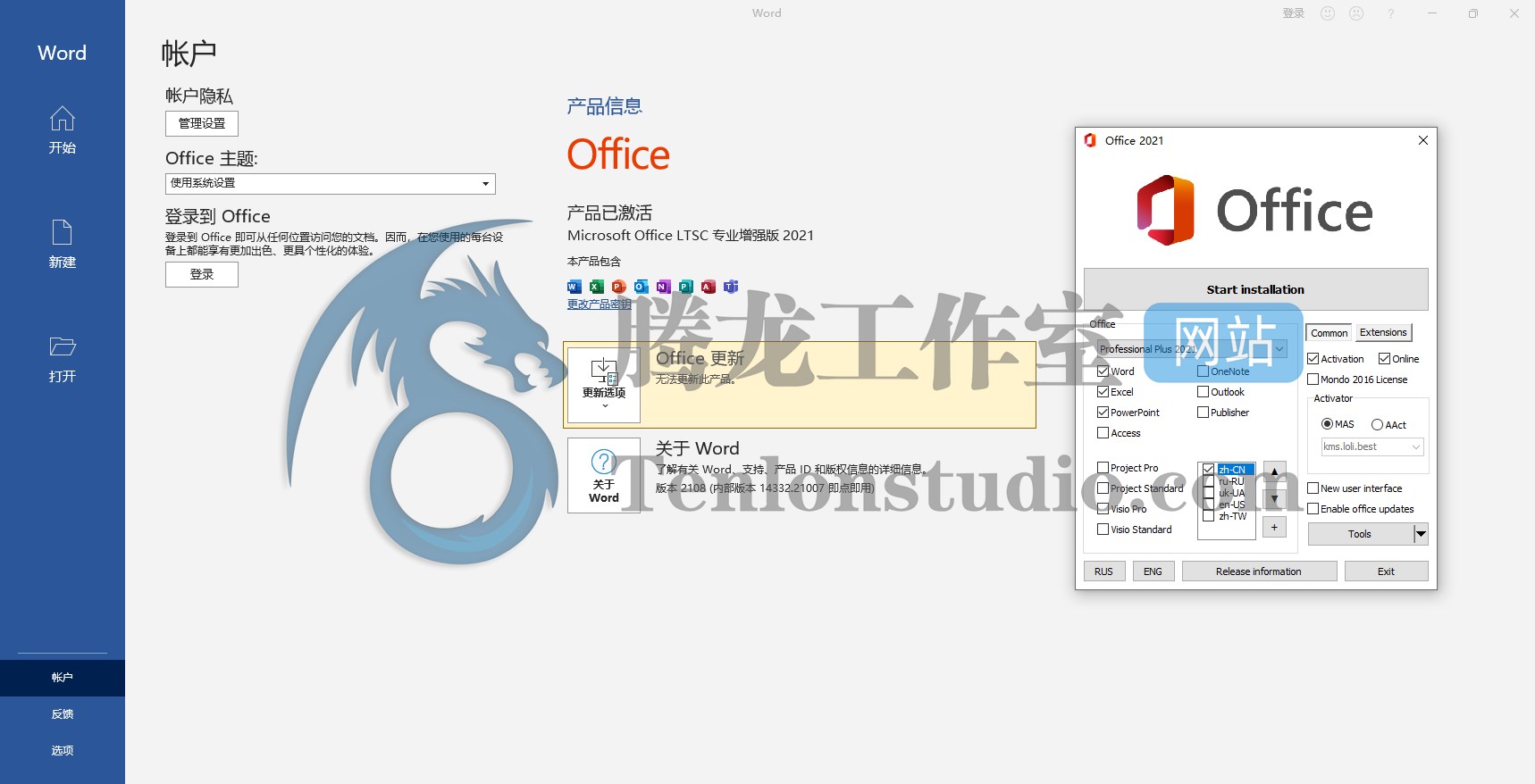
Task: Enable the Project Standard checkbox
Action: (x=1103, y=488)
